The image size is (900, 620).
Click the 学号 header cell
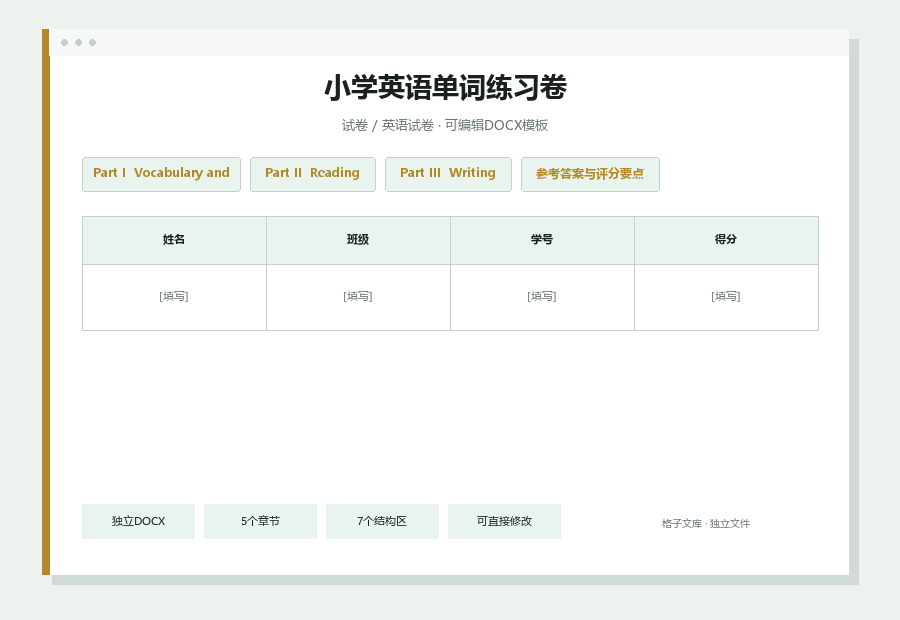point(542,241)
